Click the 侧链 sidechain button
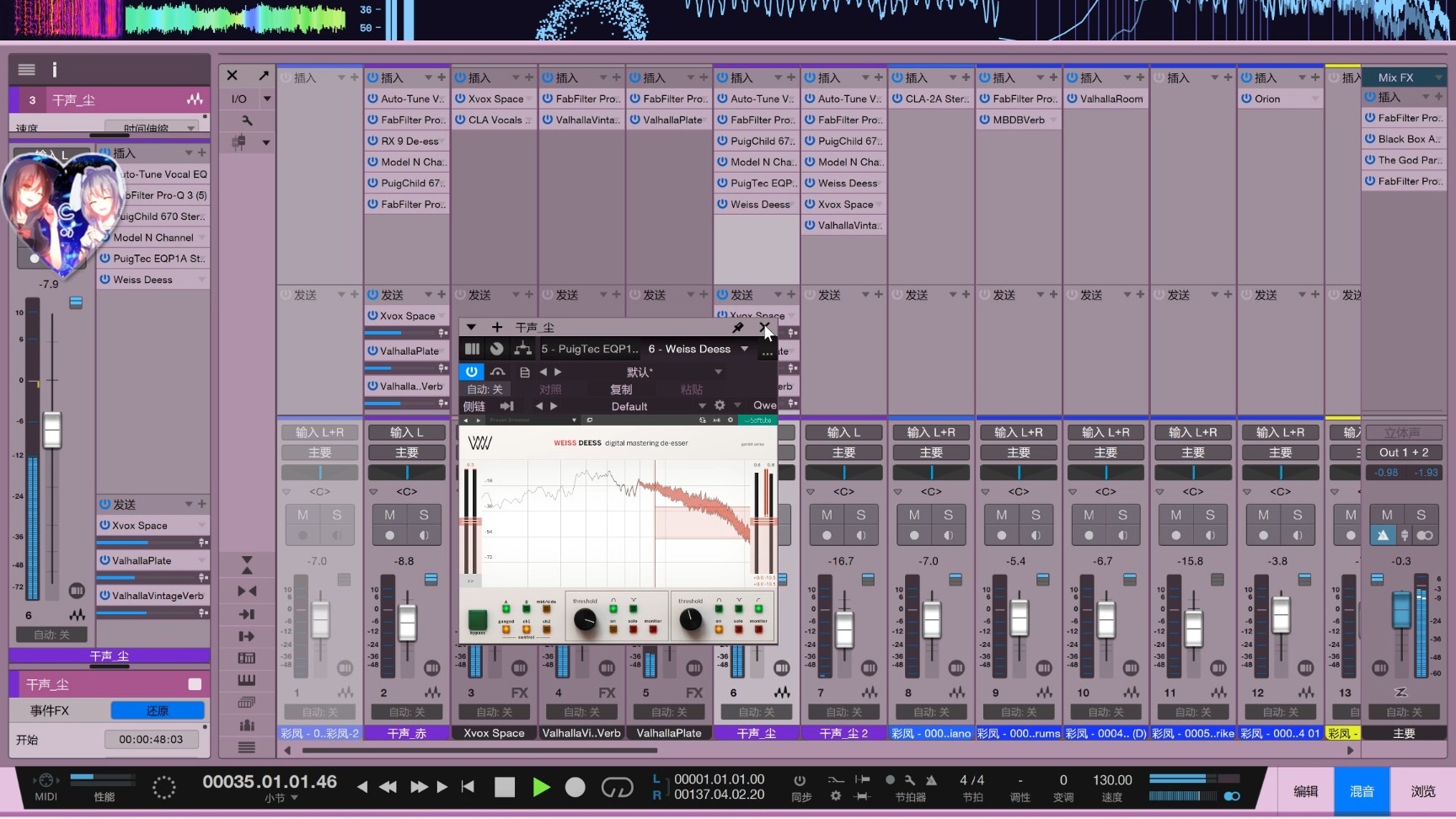The width and height of the screenshot is (1456, 819). pos(474,406)
